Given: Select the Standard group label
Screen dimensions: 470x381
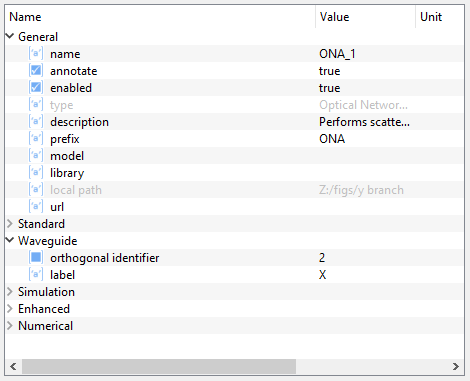Looking at the screenshot, I should point(41,224).
